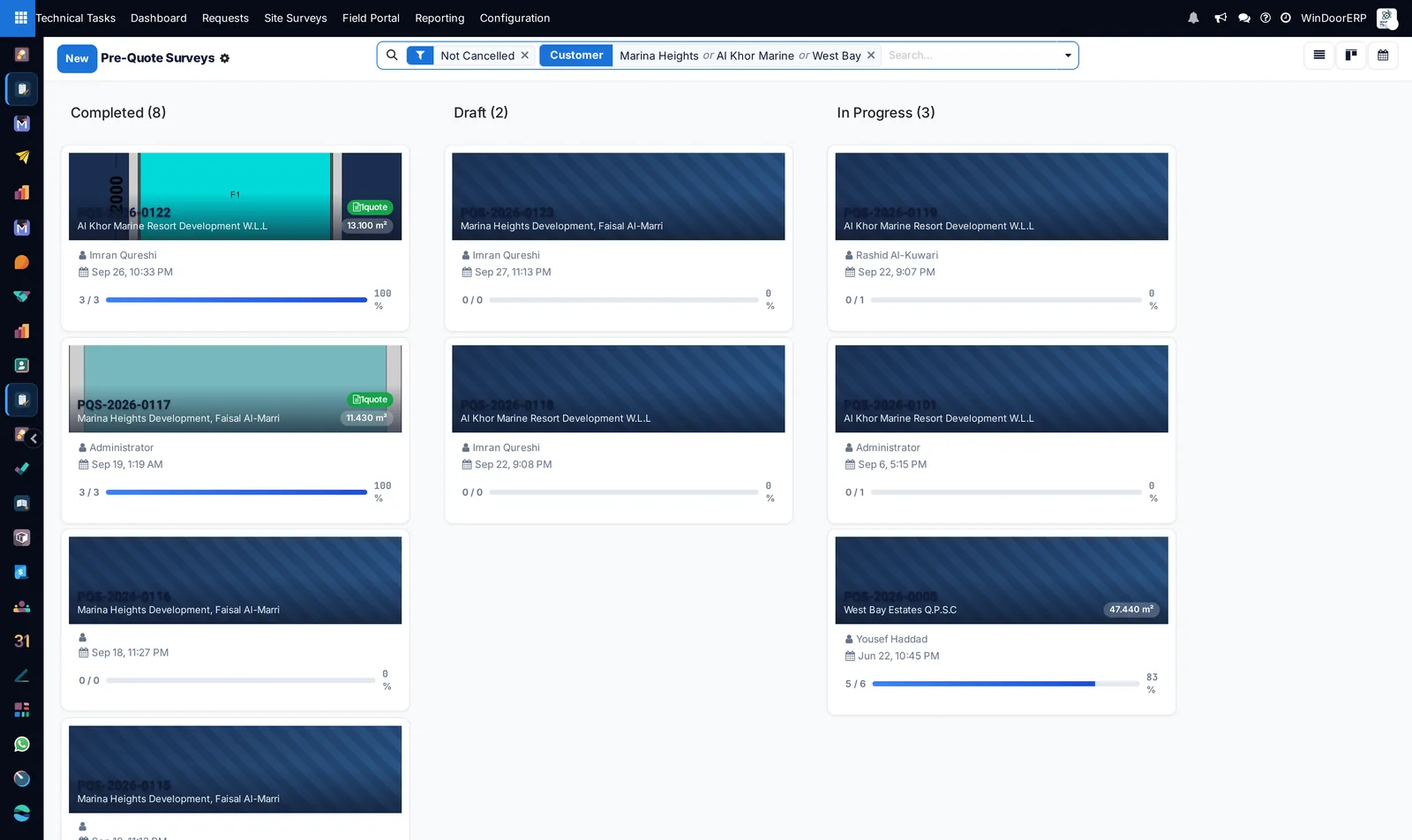Screen dimensions: 1412x840
Task: Open the Site Surveys menu
Action: pyautogui.click(x=296, y=18)
